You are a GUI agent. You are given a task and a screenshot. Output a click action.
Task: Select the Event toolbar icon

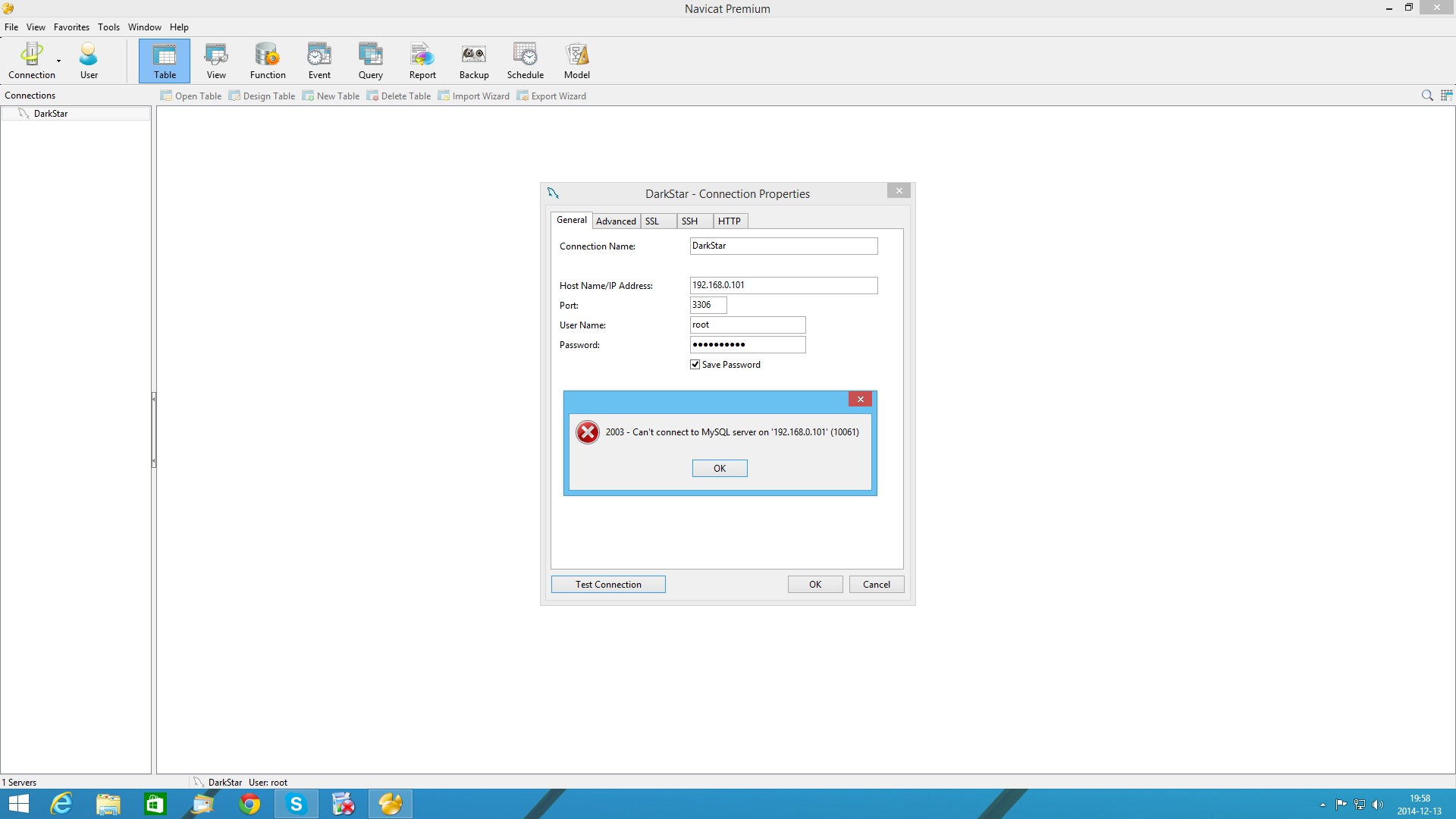[x=319, y=61]
